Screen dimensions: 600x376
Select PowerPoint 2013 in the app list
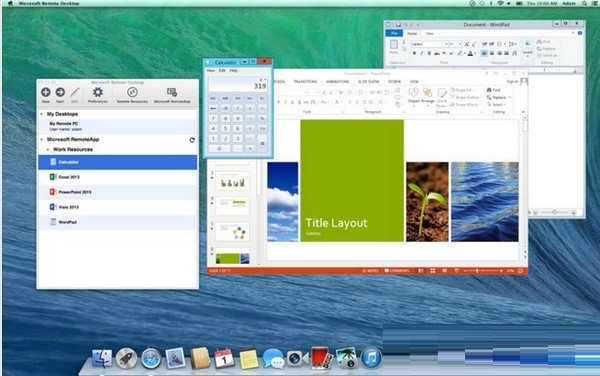(117, 192)
